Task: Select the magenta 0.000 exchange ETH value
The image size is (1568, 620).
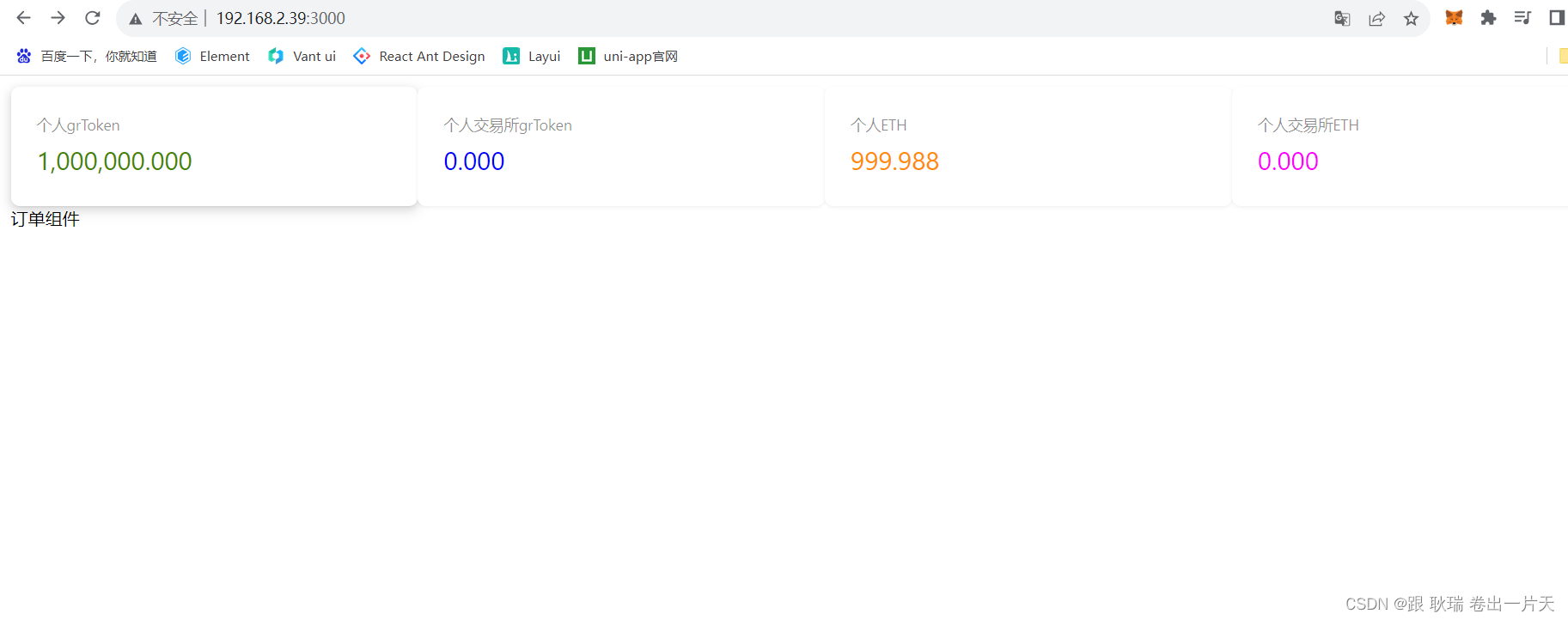Action: [x=1288, y=161]
